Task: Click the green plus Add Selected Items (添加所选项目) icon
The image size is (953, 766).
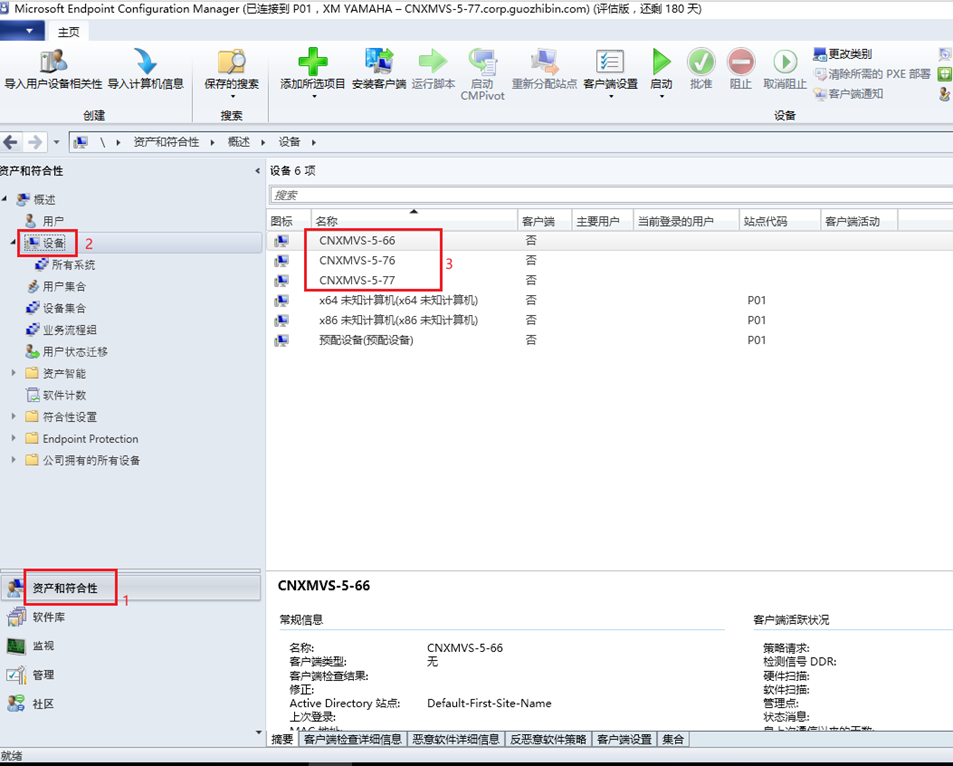Action: (313, 61)
